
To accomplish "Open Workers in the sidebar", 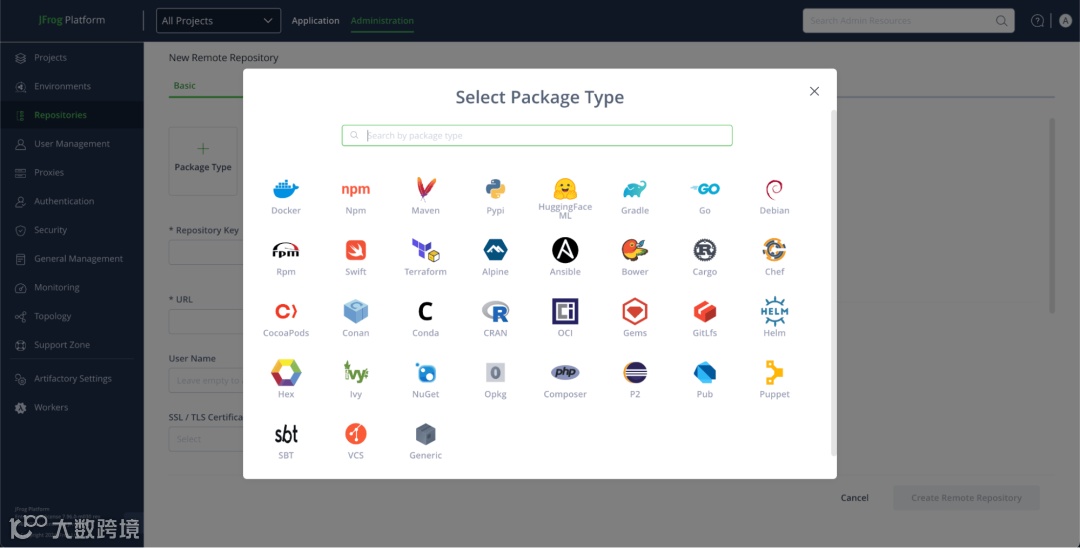I will coord(72,408).
